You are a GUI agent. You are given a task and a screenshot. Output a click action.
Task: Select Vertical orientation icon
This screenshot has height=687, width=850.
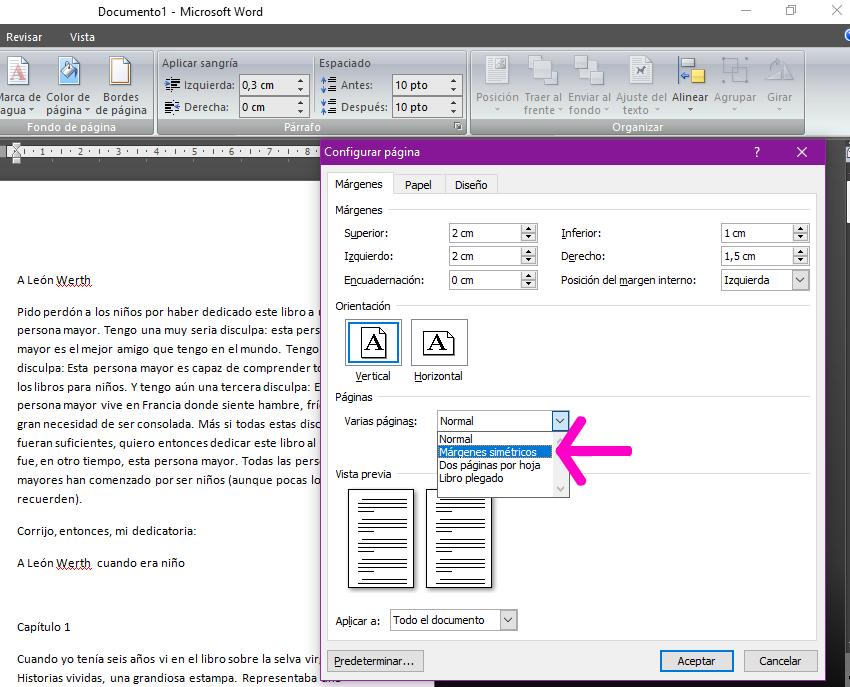tap(373, 345)
